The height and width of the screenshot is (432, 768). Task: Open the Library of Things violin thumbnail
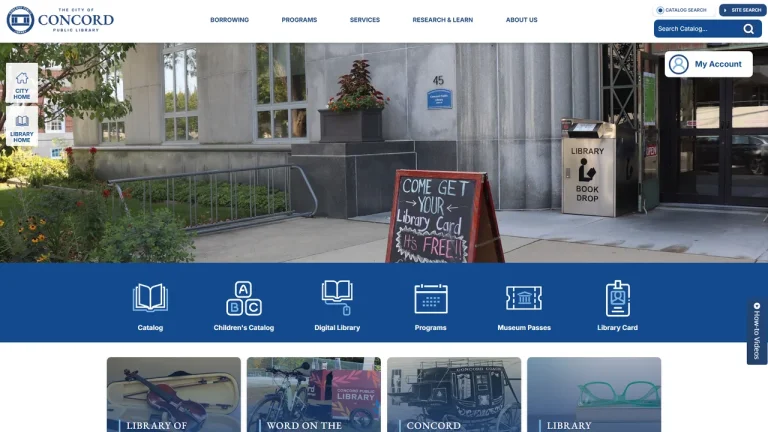click(x=174, y=394)
